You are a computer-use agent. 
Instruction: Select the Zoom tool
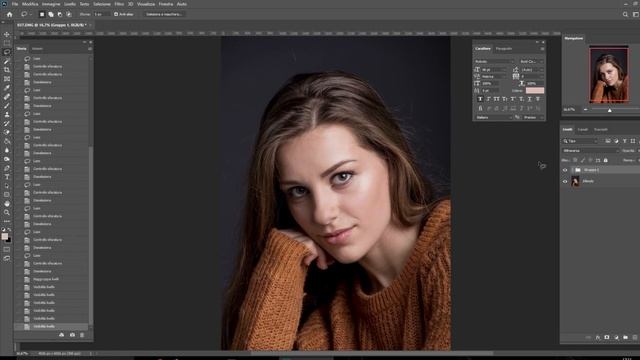click(x=7, y=213)
